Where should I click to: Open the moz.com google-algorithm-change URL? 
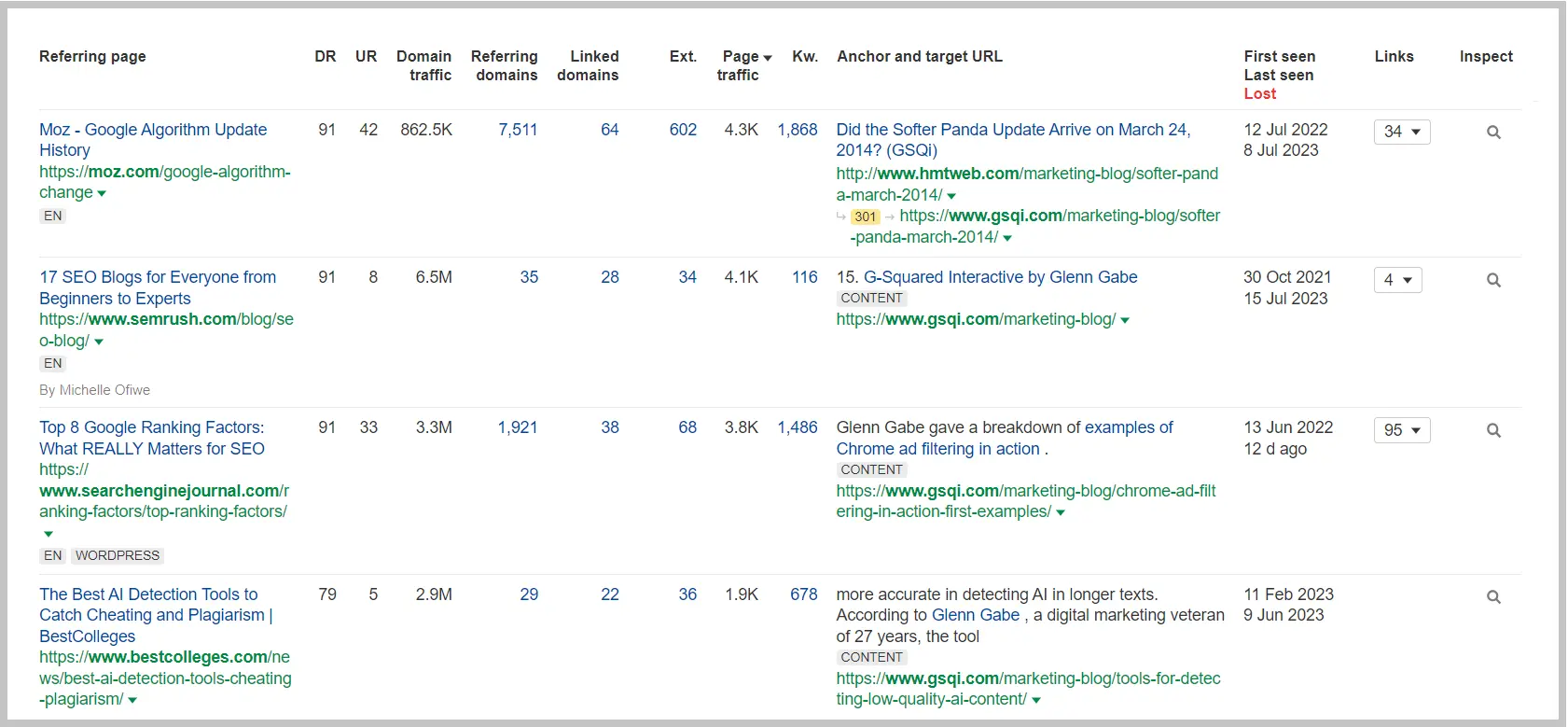click(x=165, y=182)
